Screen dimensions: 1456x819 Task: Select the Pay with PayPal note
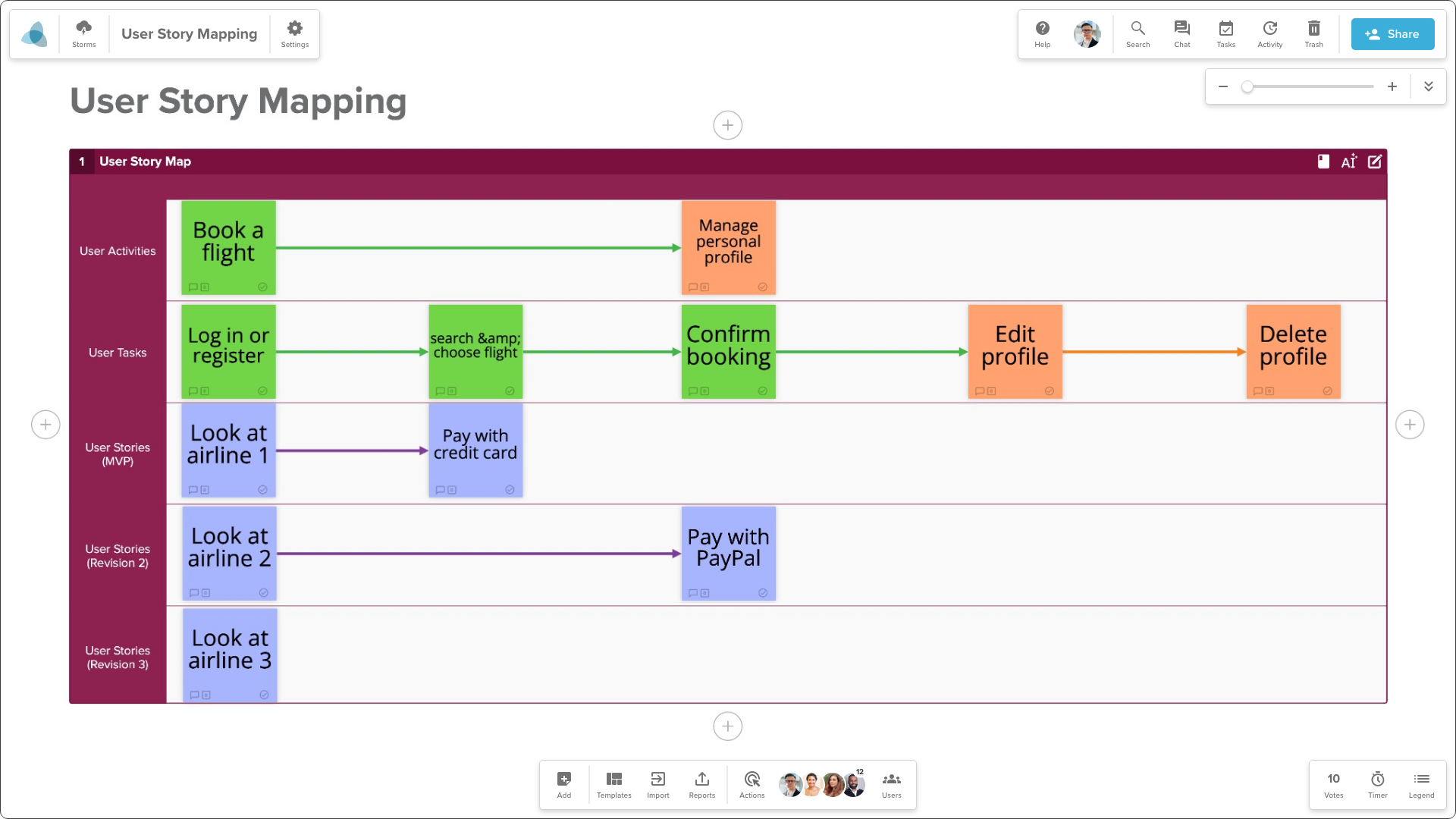728,553
